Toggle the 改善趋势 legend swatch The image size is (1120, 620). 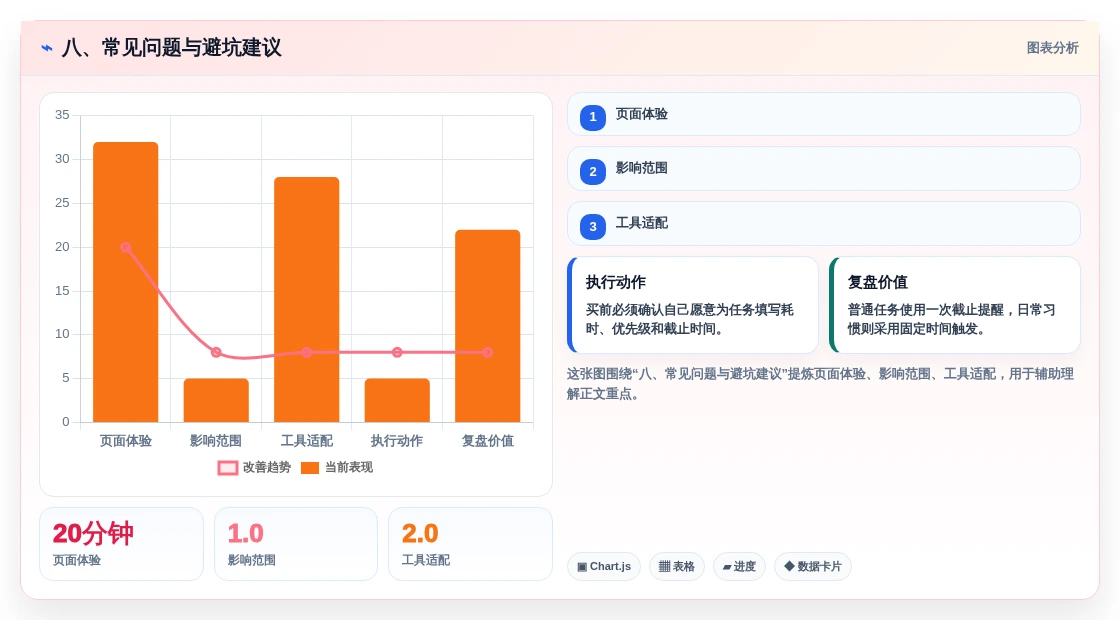(x=228, y=468)
